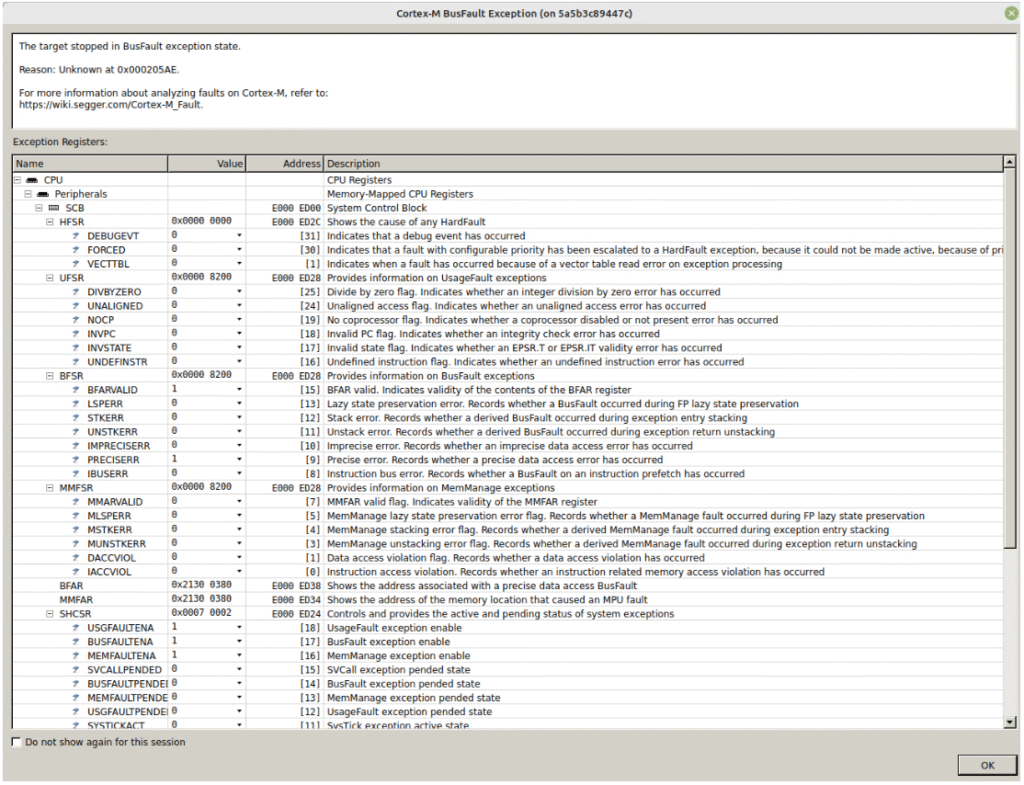Image resolution: width=1024 pixels, height=785 pixels.
Task: Open the wiki.segger.com Cortex-M_Fault link
Action: click(x=110, y=104)
